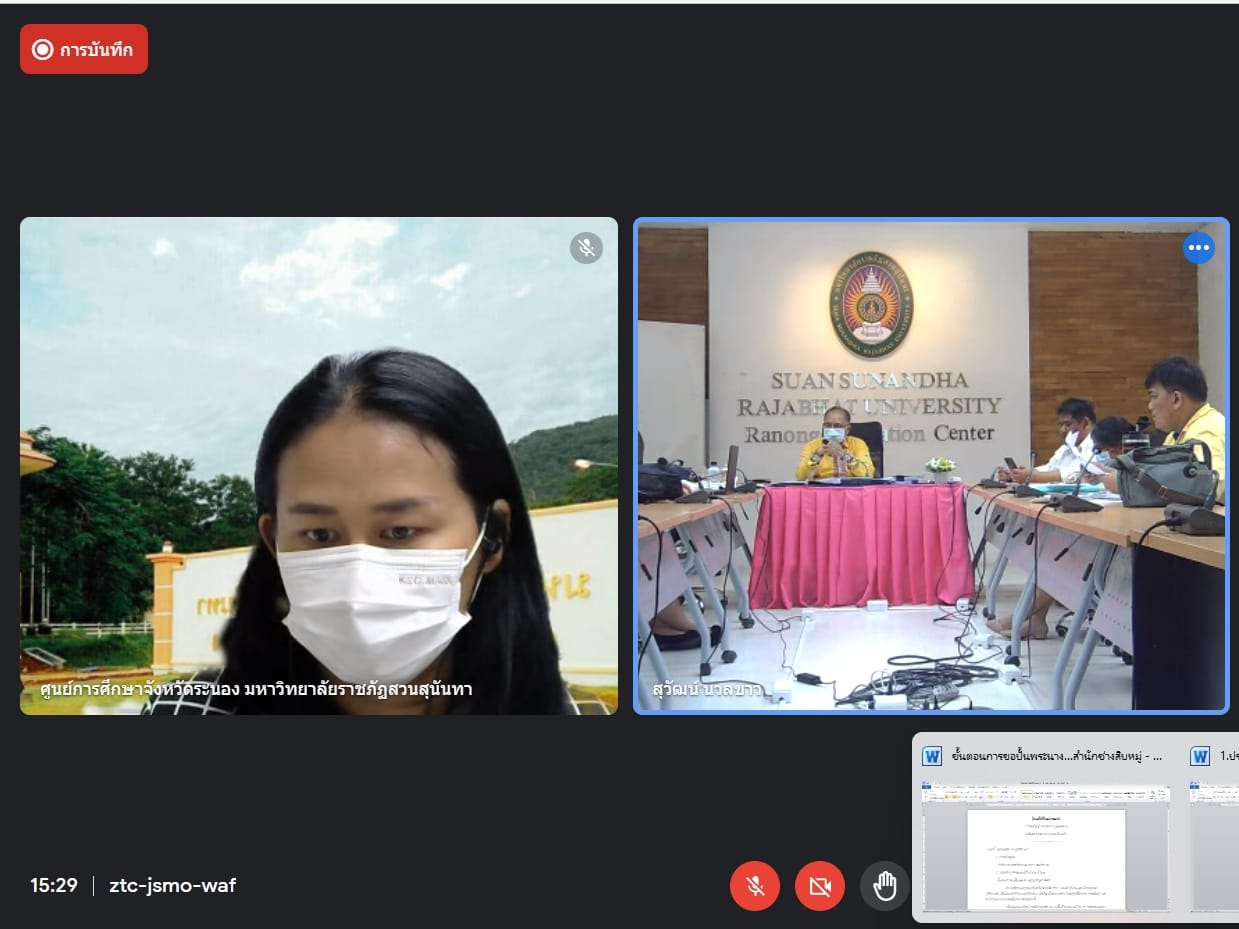Click the ศูนย์การศึกษาจังหวัดระนอง participant name label
Image resolution: width=1239 pixels, height=929 pixels.
(255, 689)
